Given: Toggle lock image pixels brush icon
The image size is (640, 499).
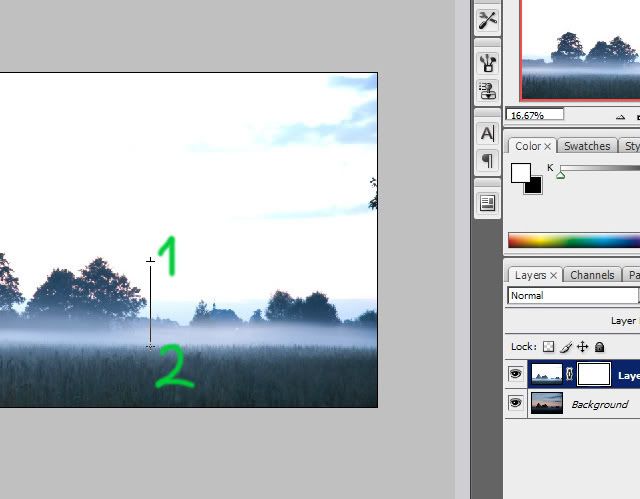Looking at the screenshot, I should 566,347.
